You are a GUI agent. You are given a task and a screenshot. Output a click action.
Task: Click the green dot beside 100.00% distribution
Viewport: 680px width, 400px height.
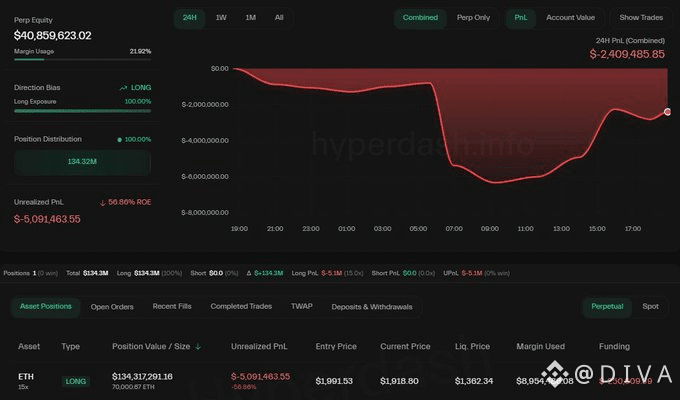119,140
